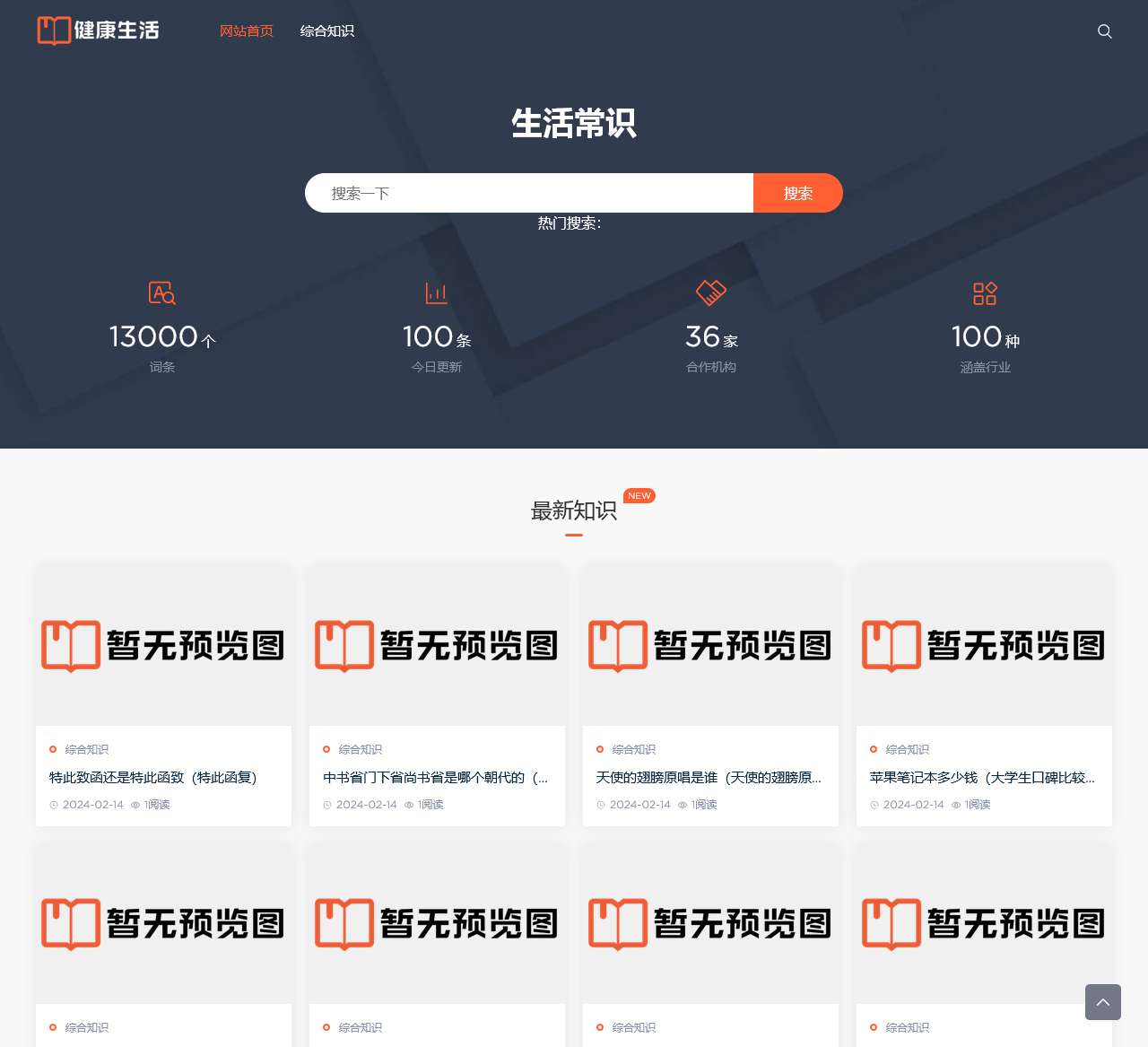The height and width of the screenshot is (1047, 1148).
Task: Click thumbnail of the 苹果笔记本 article card
Action: 984,645
